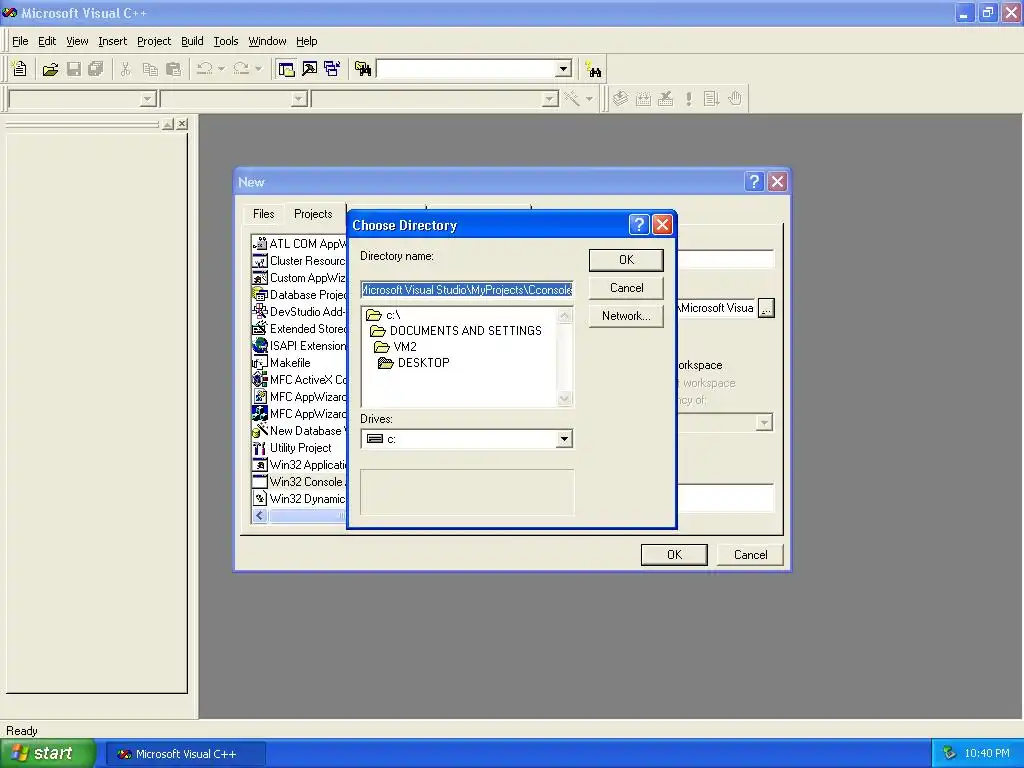Open the View menu
Image resolution: width=1024 pixels, height=768 pixels.
[x=77, y=41]
